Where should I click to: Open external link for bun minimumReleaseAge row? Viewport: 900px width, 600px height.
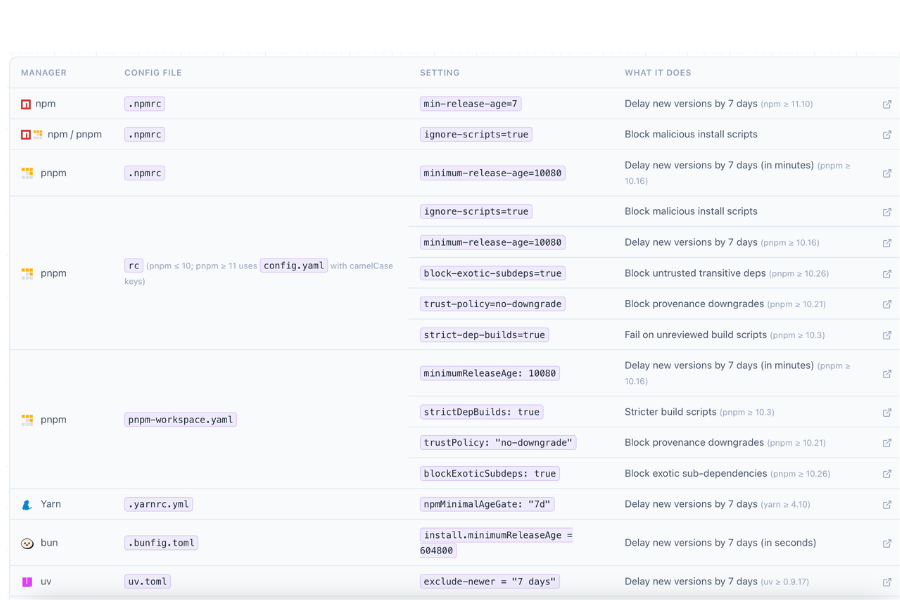tap(887, 543)
